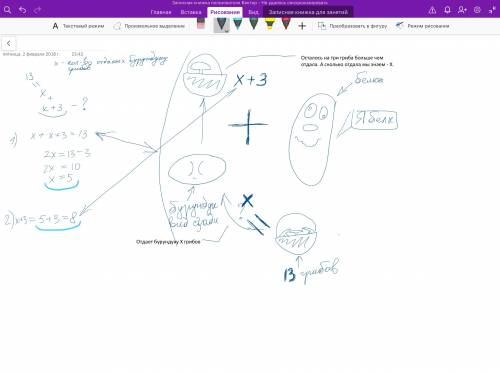The image size is (500, 374).
Task: Undo the last action
Action: click(x=22, y=10)
